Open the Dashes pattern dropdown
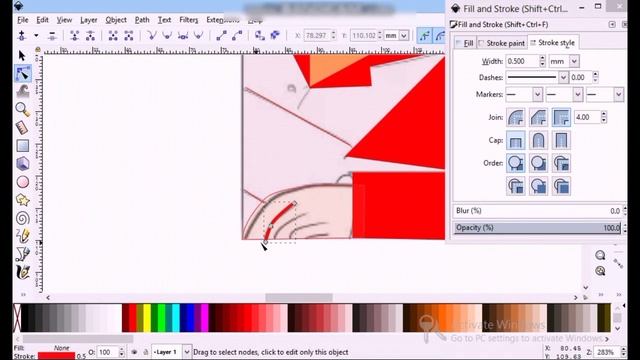Image resolution: width=640 pixels, height=360 pixels. pyautogui.click(x=563, y=77)
